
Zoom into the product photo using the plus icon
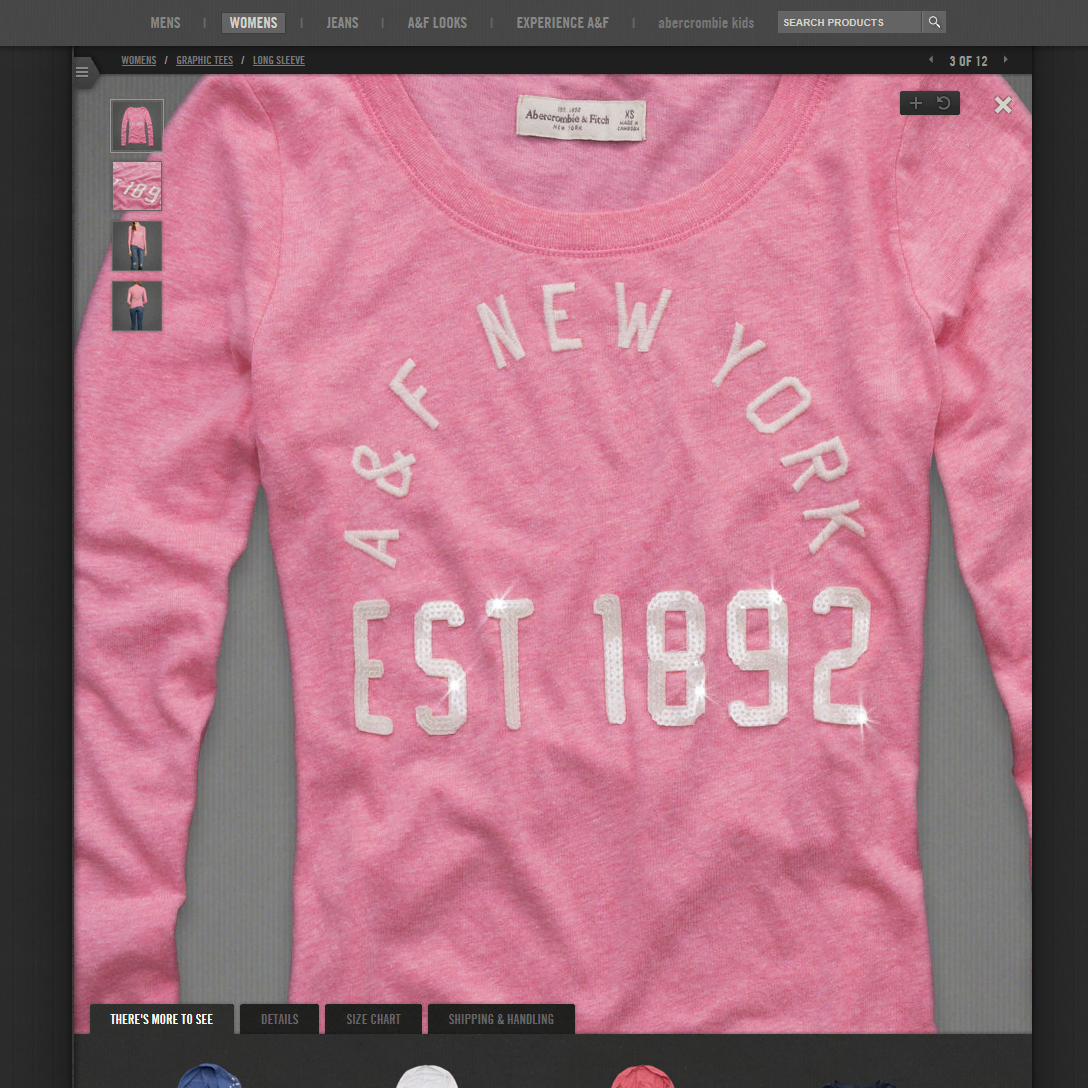pos(915,102)
